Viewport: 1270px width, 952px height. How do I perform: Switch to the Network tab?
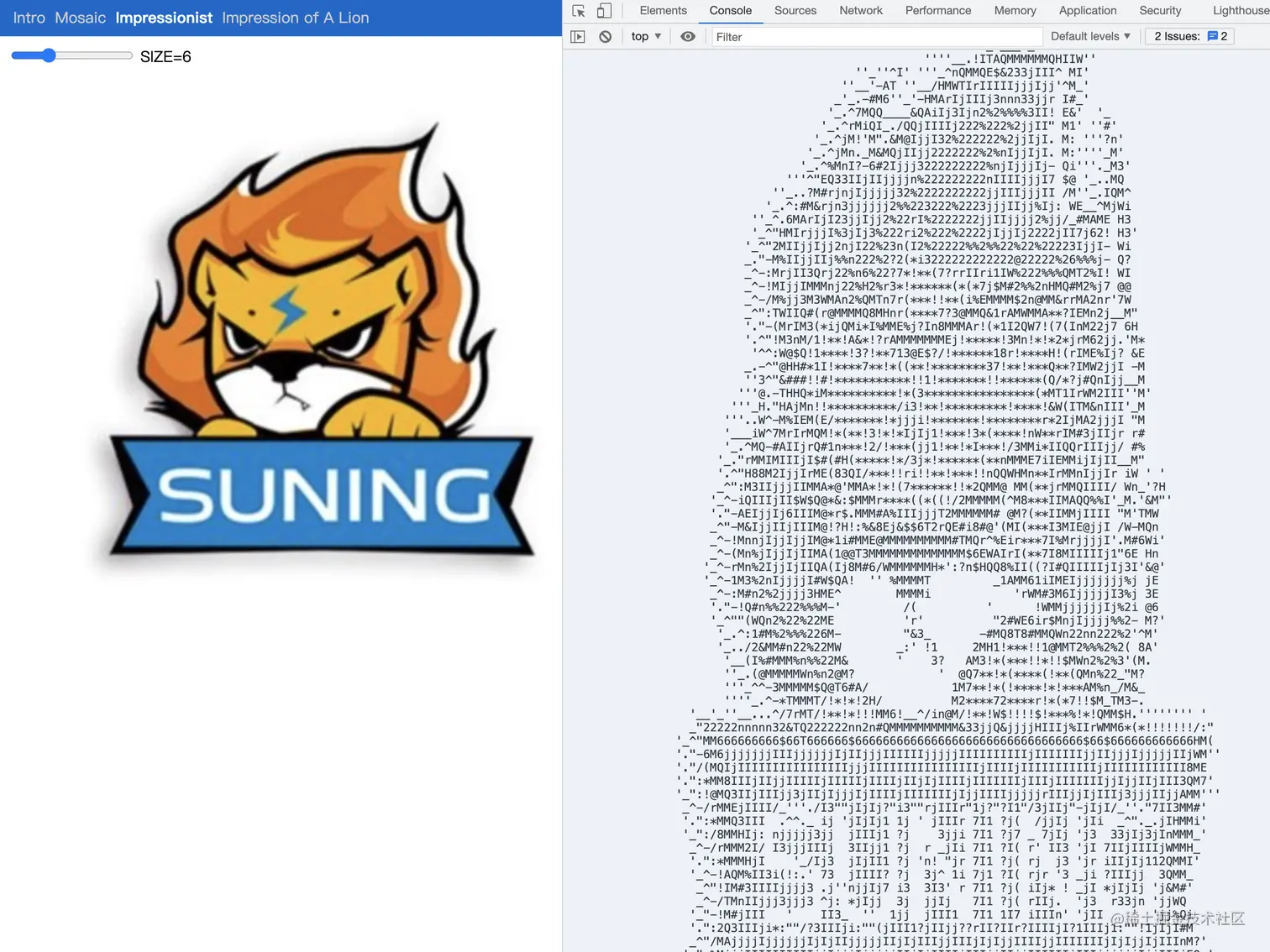point(861,11)
